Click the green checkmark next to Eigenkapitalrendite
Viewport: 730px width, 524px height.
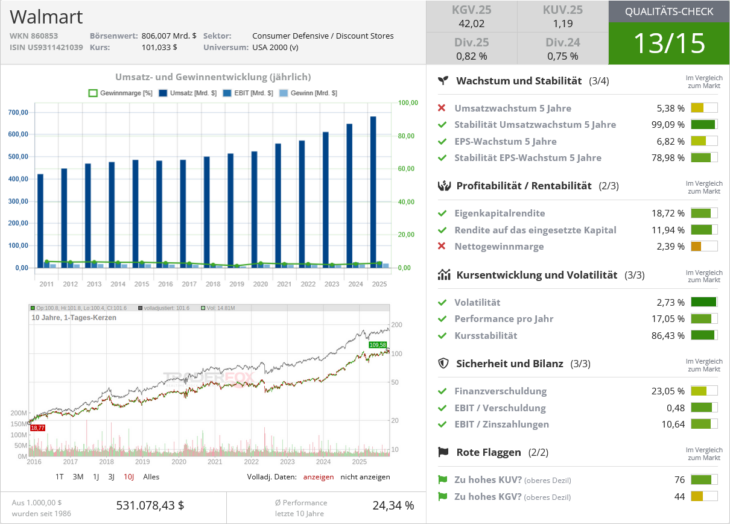(x=442, y=213)
